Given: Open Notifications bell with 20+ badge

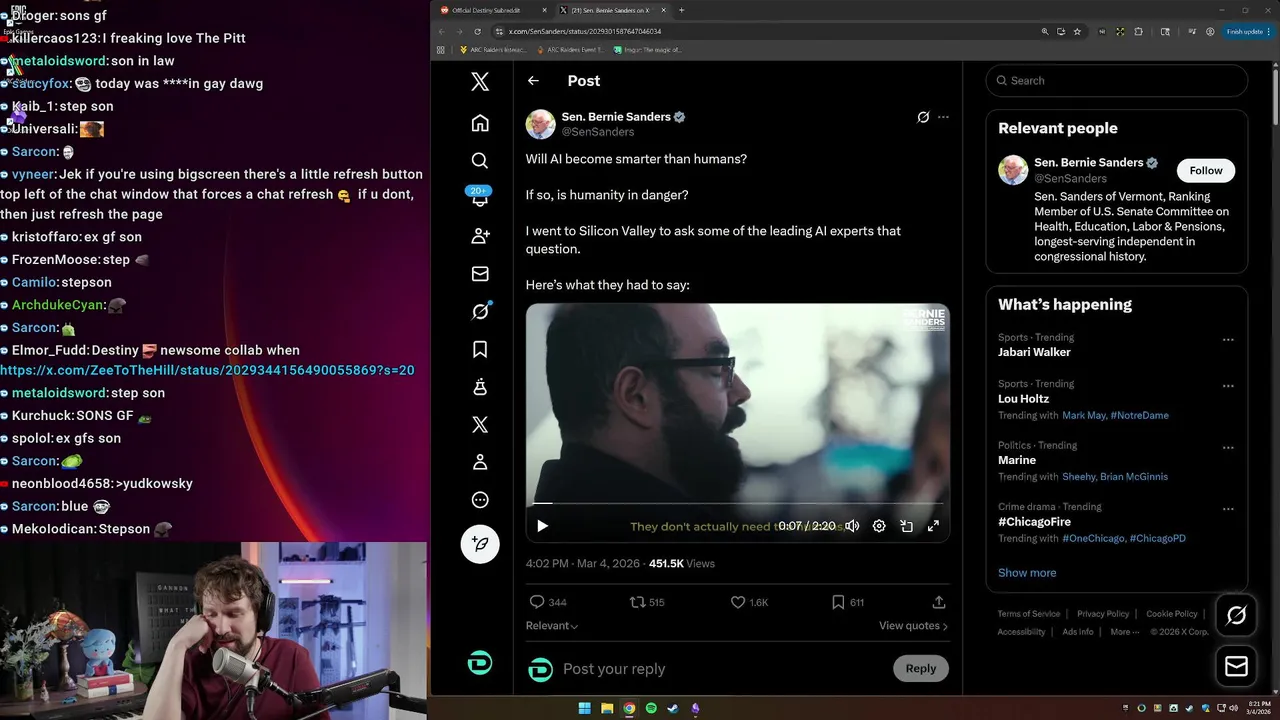Looking at the screenshot, I should (480, 197).
